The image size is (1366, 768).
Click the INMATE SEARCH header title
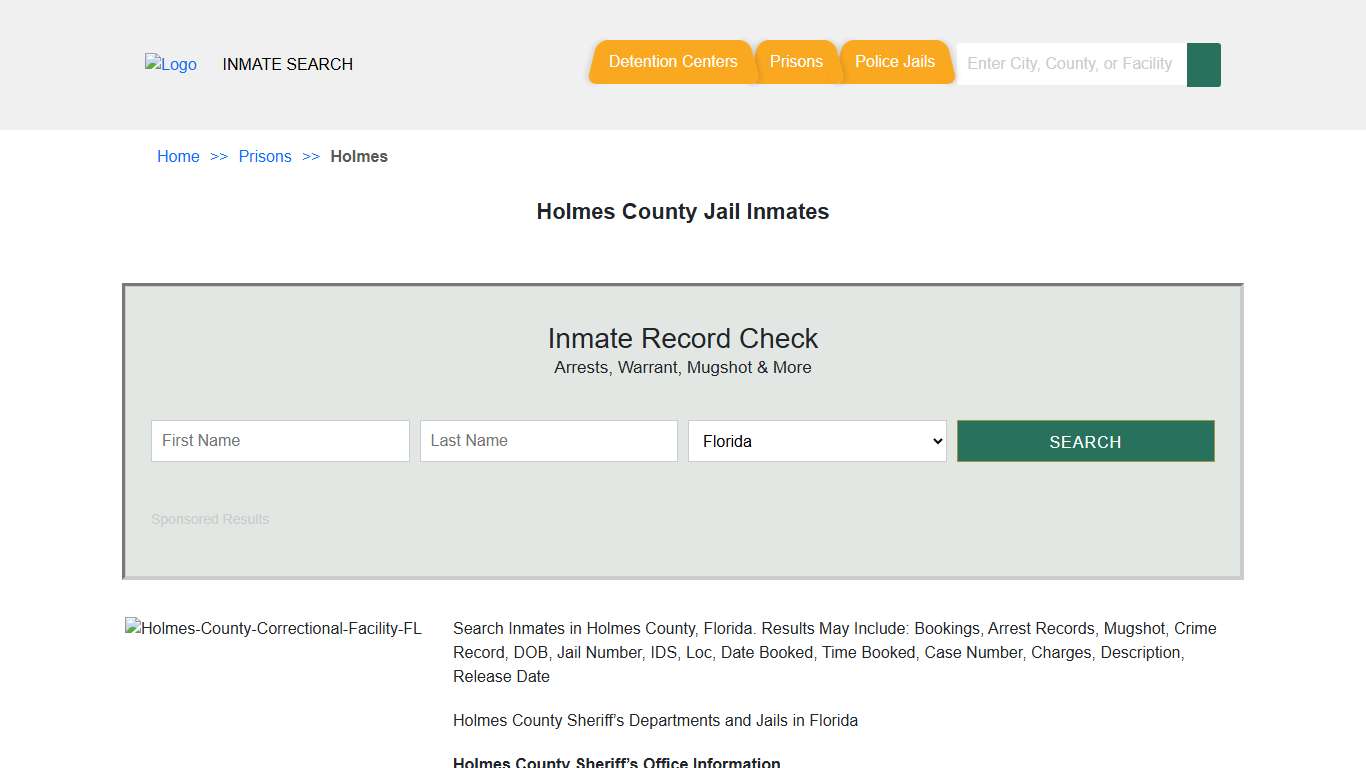(x=287, y=64)
